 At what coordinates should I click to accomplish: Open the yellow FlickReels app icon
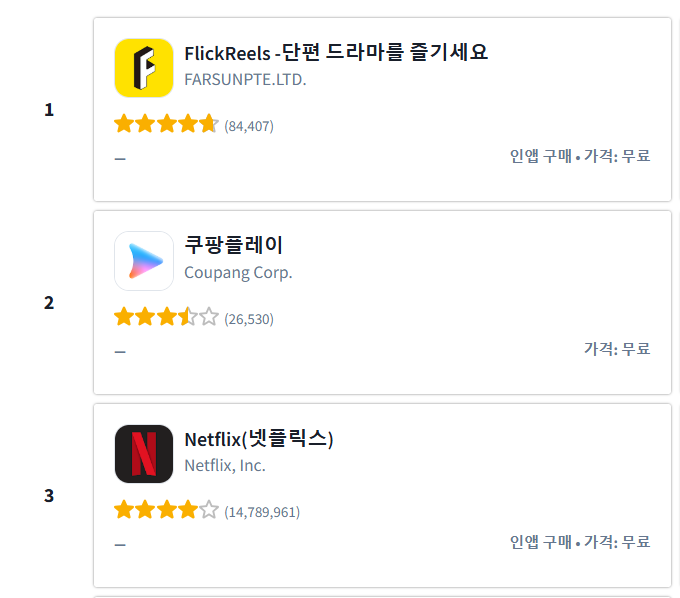coord(144,68)
